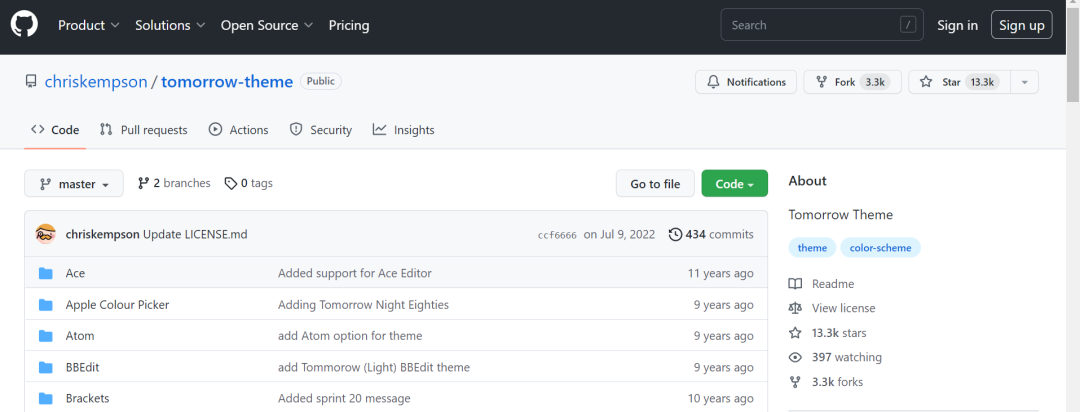
Task: Open 'add Atom option for theme' commit
Action: point(350,336)
